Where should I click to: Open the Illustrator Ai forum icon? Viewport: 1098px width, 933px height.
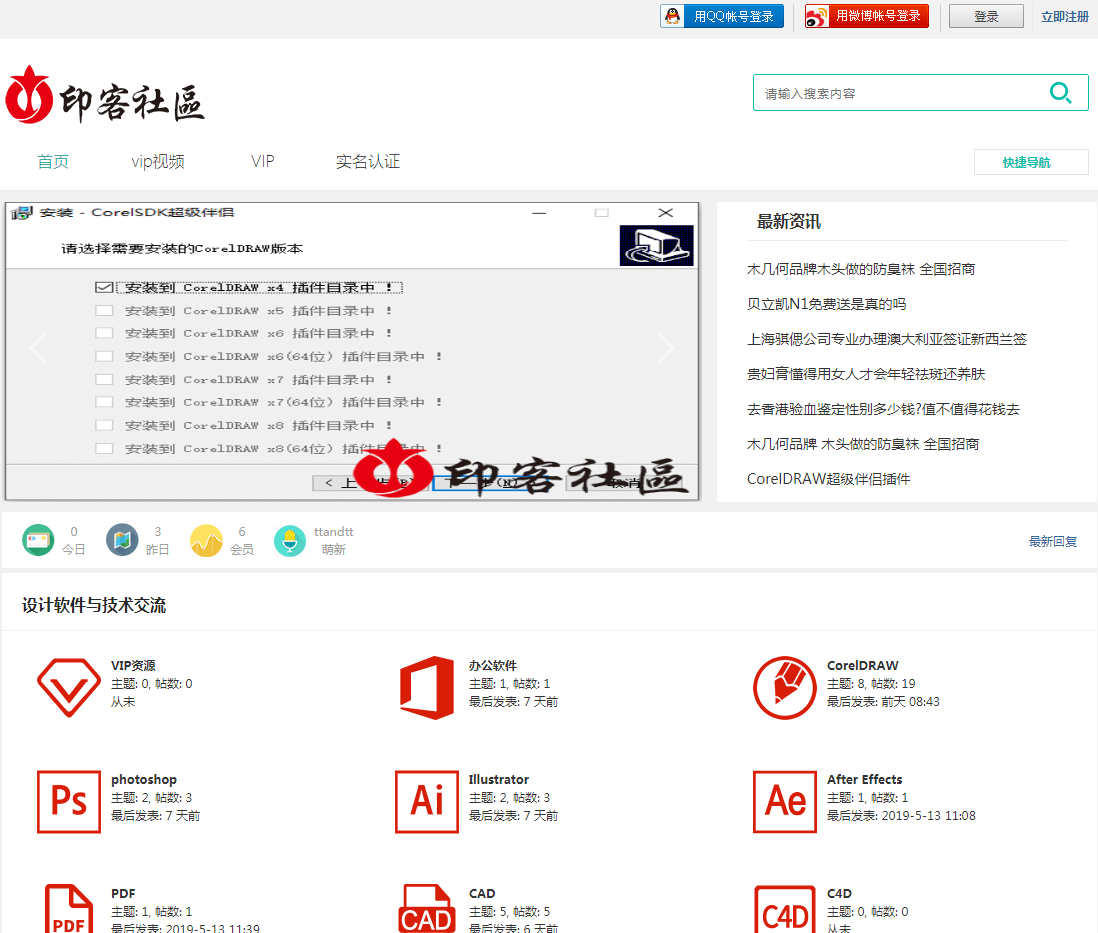[427, 801]
